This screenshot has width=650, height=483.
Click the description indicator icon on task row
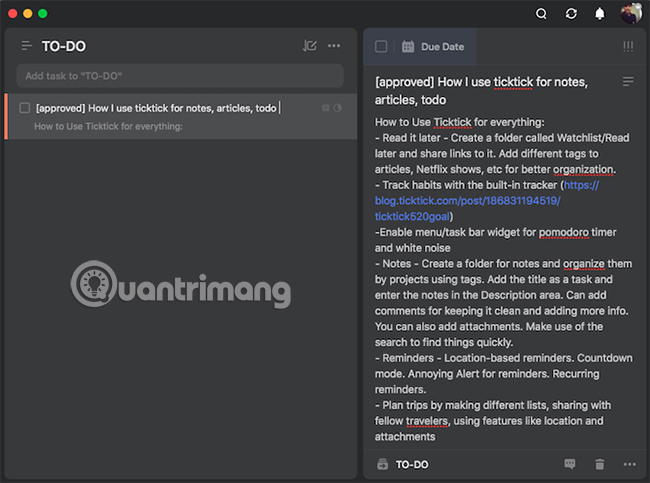326,108
